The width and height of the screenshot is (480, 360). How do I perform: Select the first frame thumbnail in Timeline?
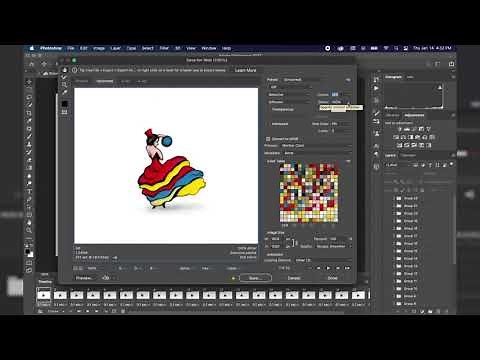(44, 295)
